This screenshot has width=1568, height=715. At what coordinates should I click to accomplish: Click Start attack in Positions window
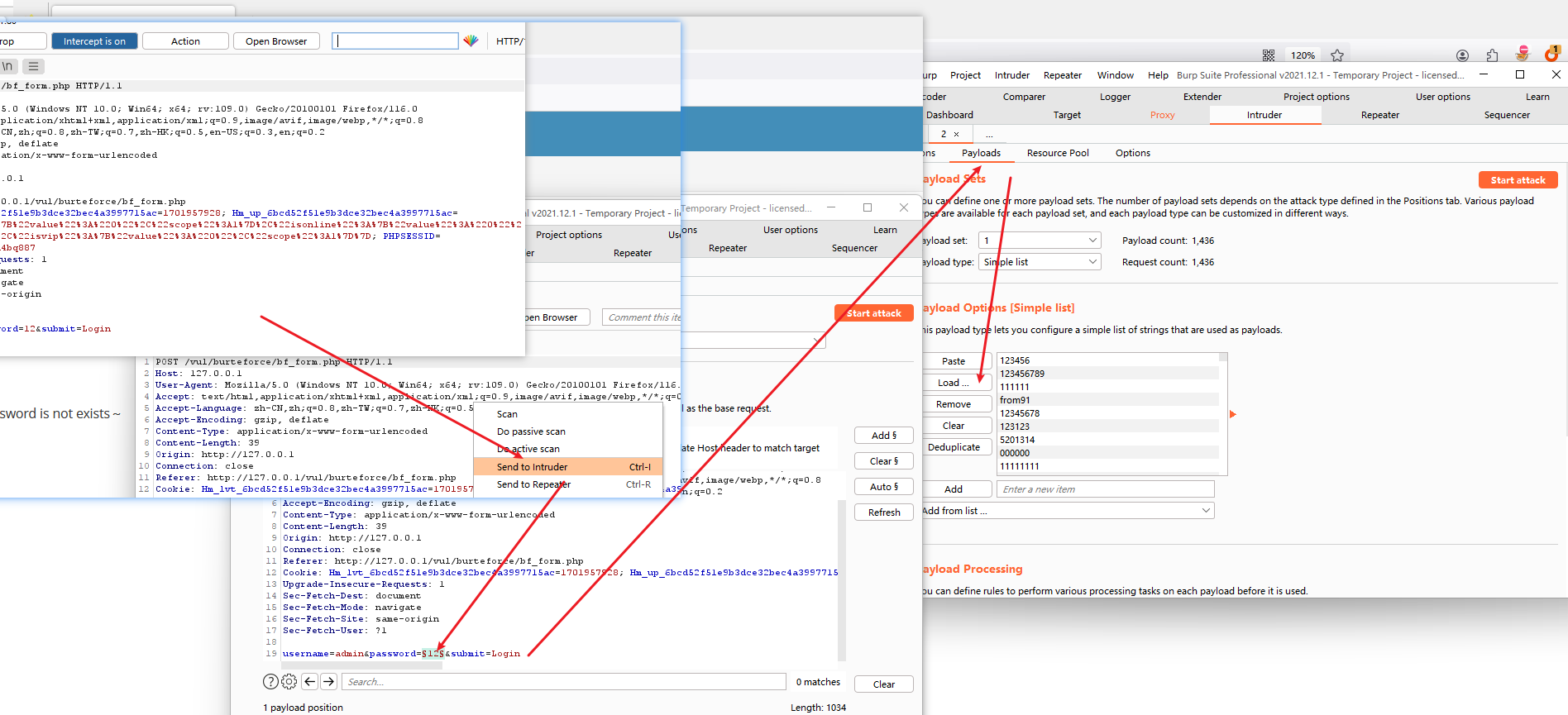873,313
